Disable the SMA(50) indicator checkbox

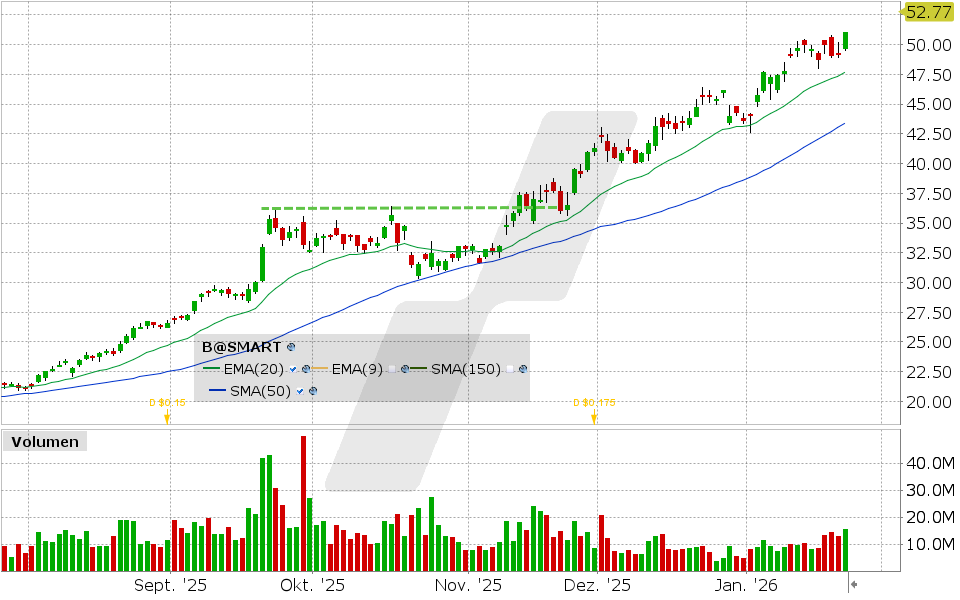coord(299,390)
